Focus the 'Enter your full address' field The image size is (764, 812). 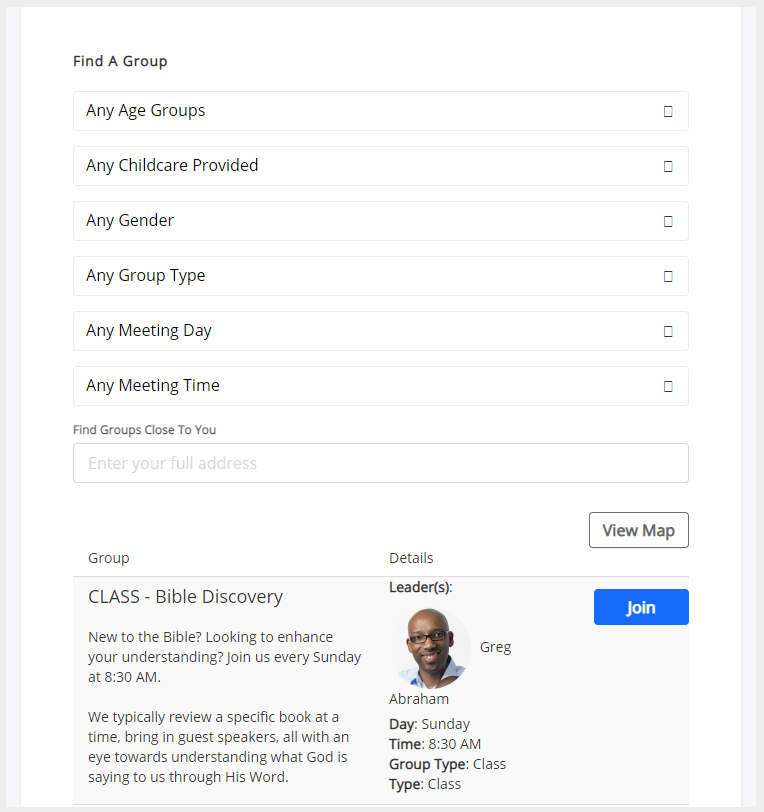(380, 463)
